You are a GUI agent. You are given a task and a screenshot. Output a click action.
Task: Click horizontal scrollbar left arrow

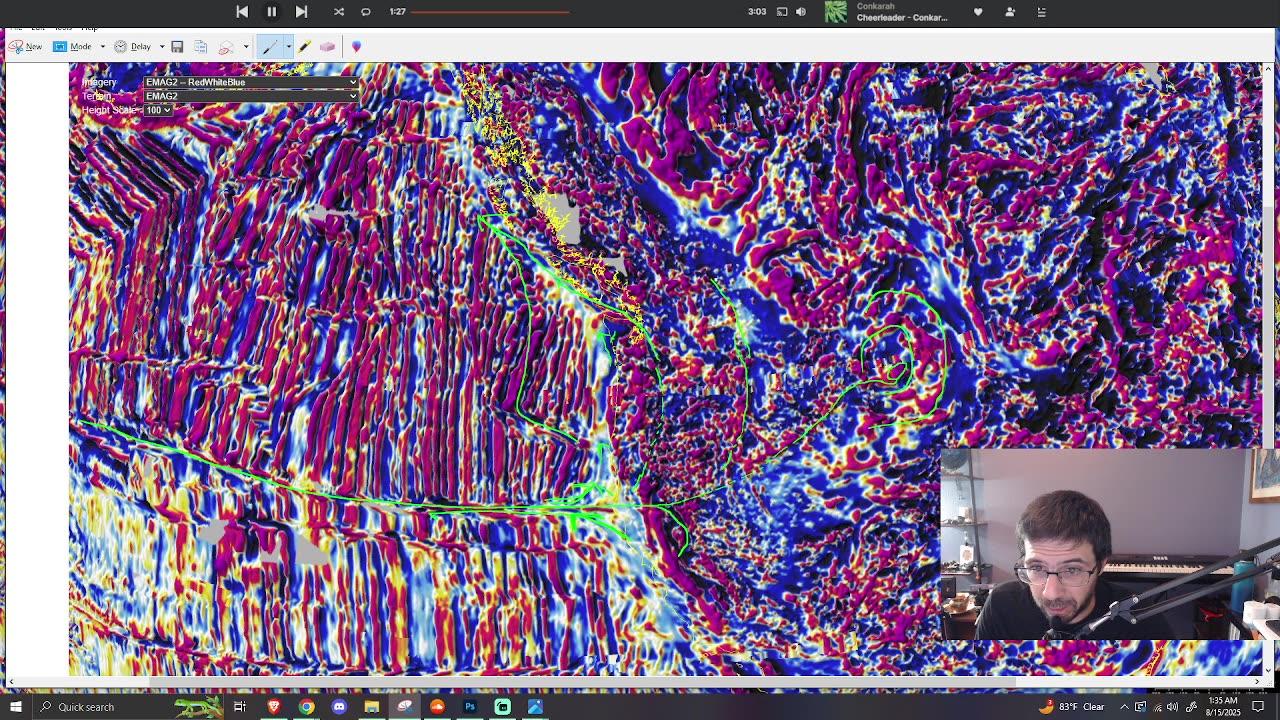coord(10,682)
